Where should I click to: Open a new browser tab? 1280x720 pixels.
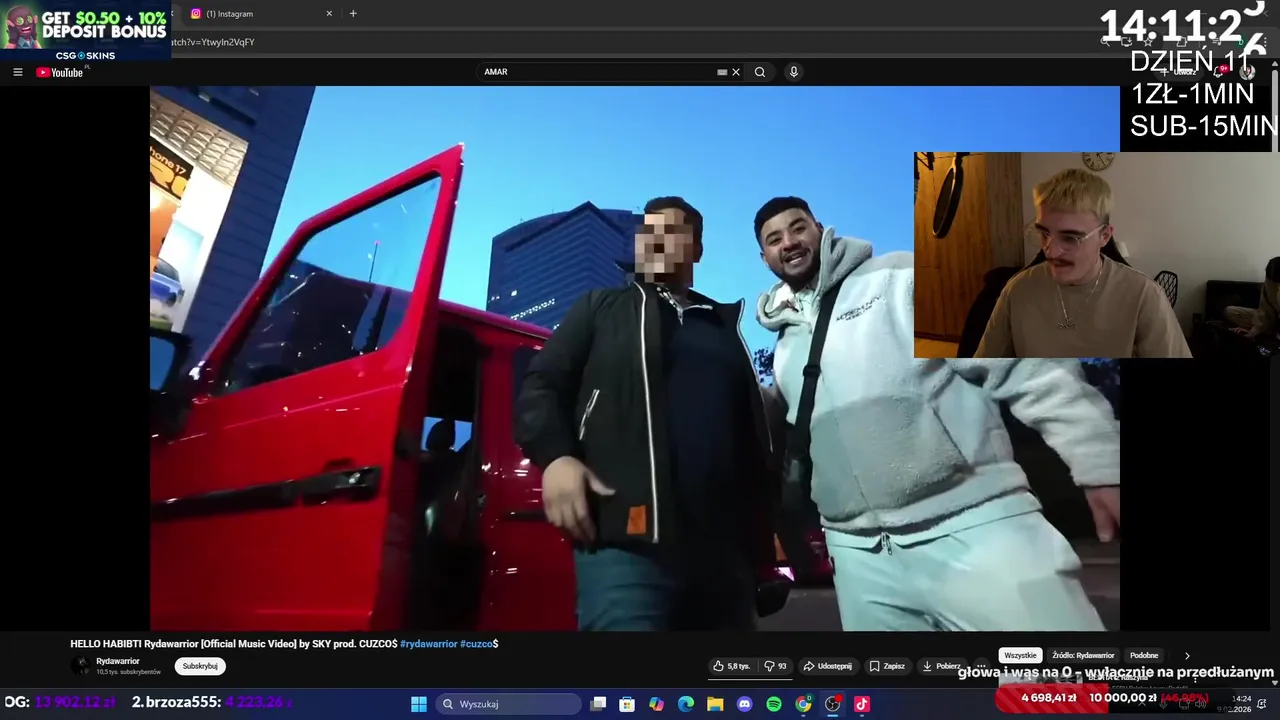tap(353, 14)
